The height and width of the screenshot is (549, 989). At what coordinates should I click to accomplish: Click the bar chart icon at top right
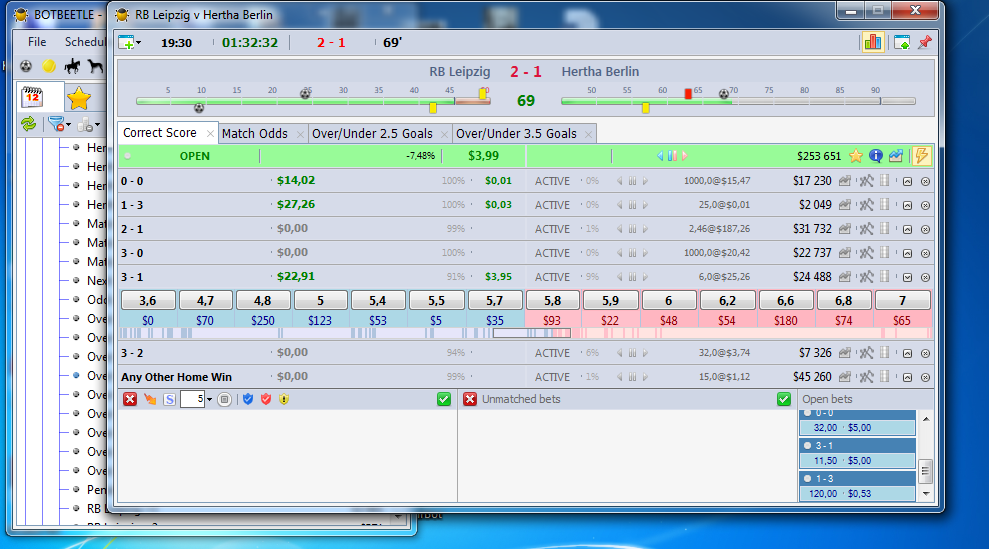click(x=873, y=42)
